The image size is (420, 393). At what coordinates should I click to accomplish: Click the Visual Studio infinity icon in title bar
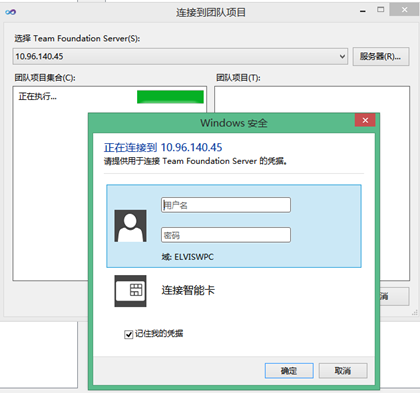point(10,12)
